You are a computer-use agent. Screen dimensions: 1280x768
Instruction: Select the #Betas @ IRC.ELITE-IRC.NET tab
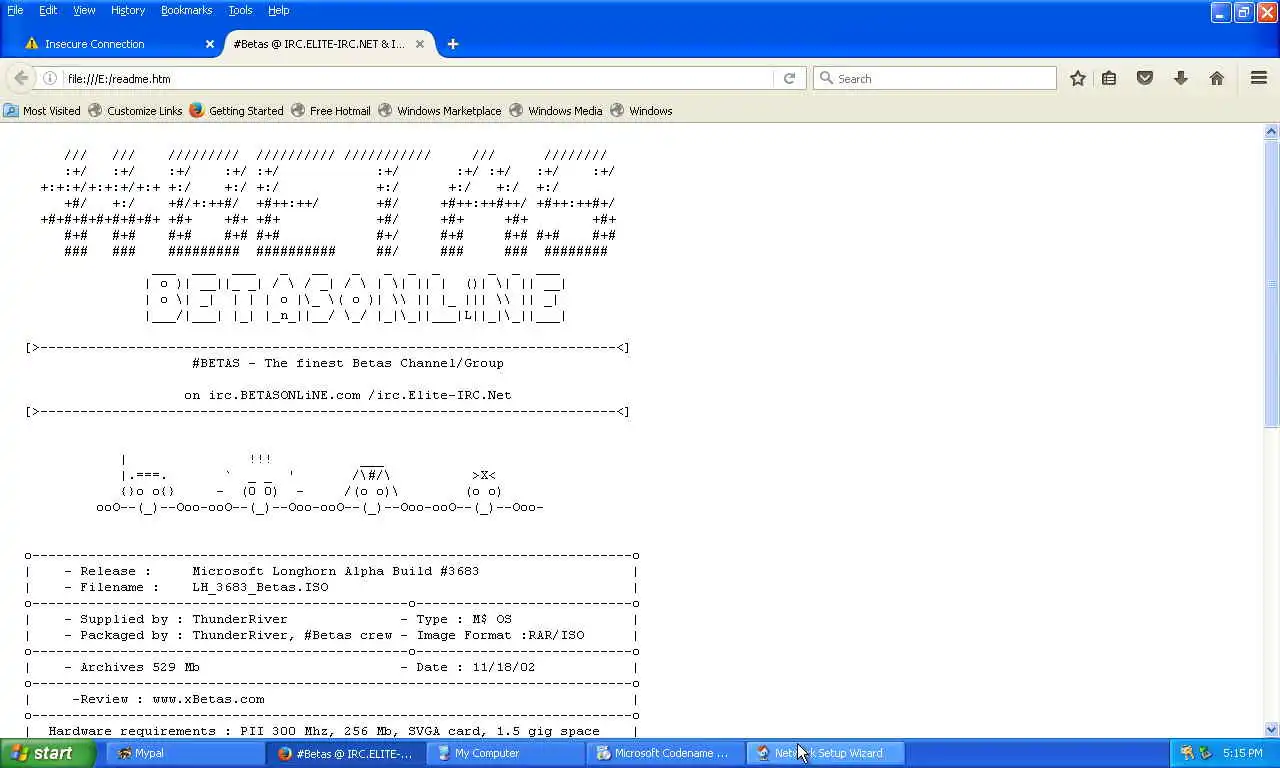(327, 44)
